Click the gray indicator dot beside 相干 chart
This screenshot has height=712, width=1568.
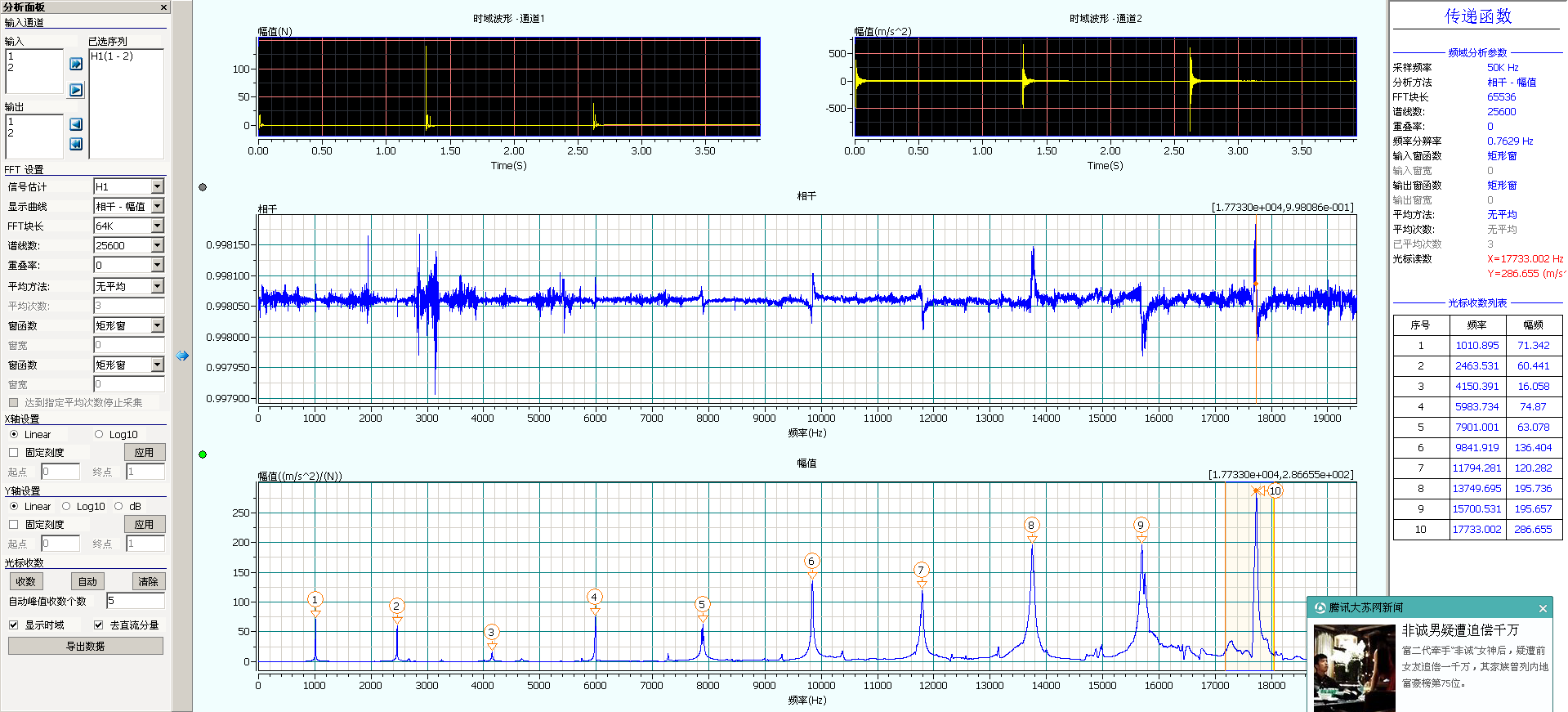[x=203, y=187]
